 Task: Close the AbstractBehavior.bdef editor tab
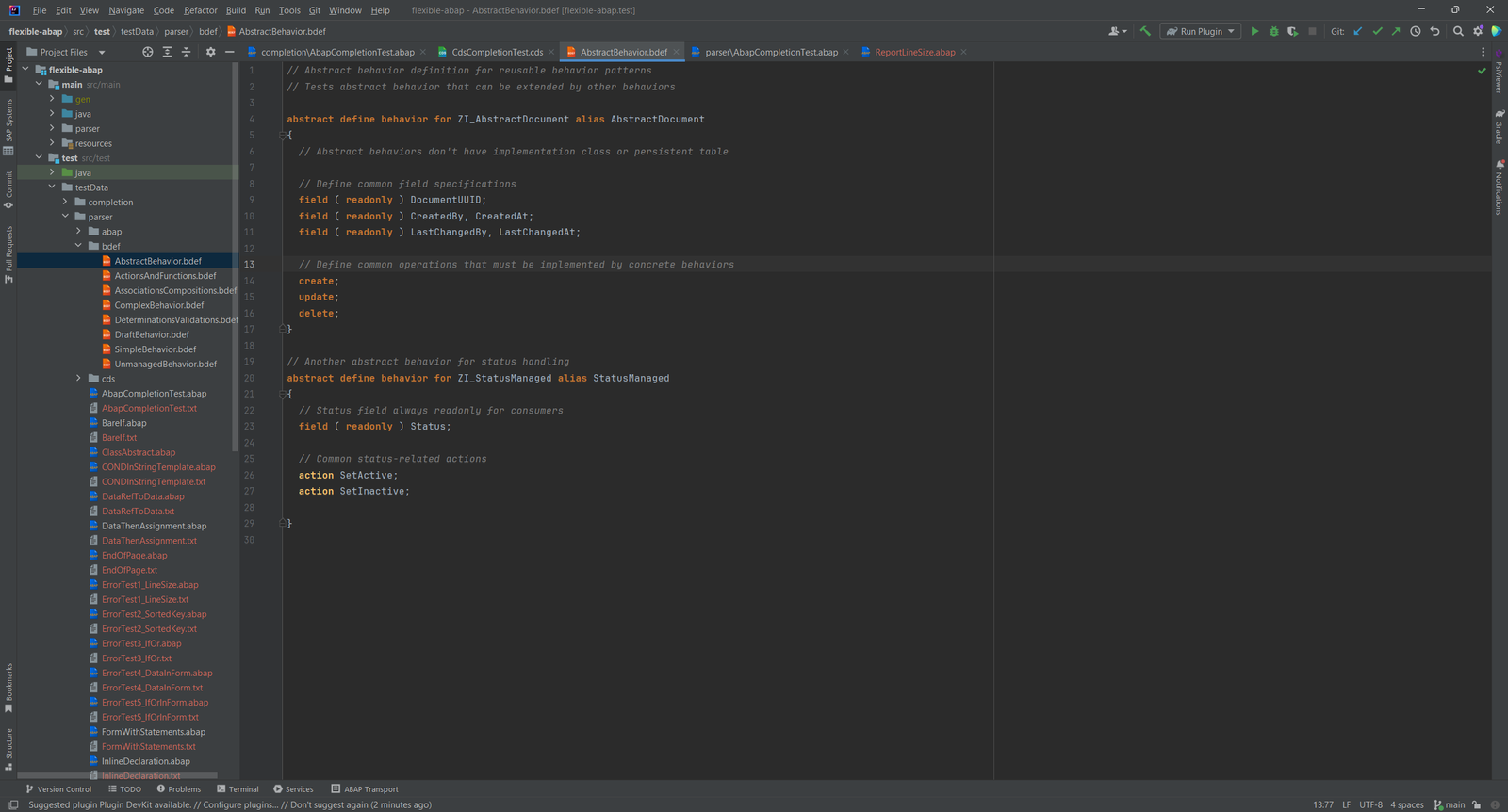pyautogui.click(x=676, y=52)
